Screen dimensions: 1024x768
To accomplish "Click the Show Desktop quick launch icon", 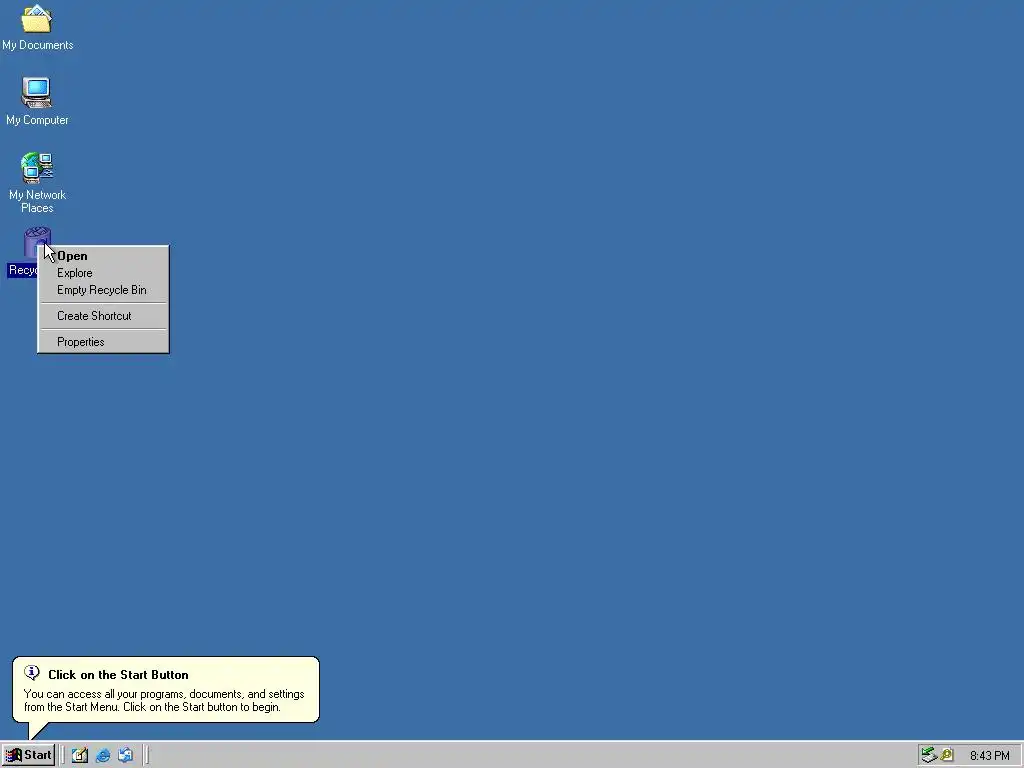I will coord(80,755).
